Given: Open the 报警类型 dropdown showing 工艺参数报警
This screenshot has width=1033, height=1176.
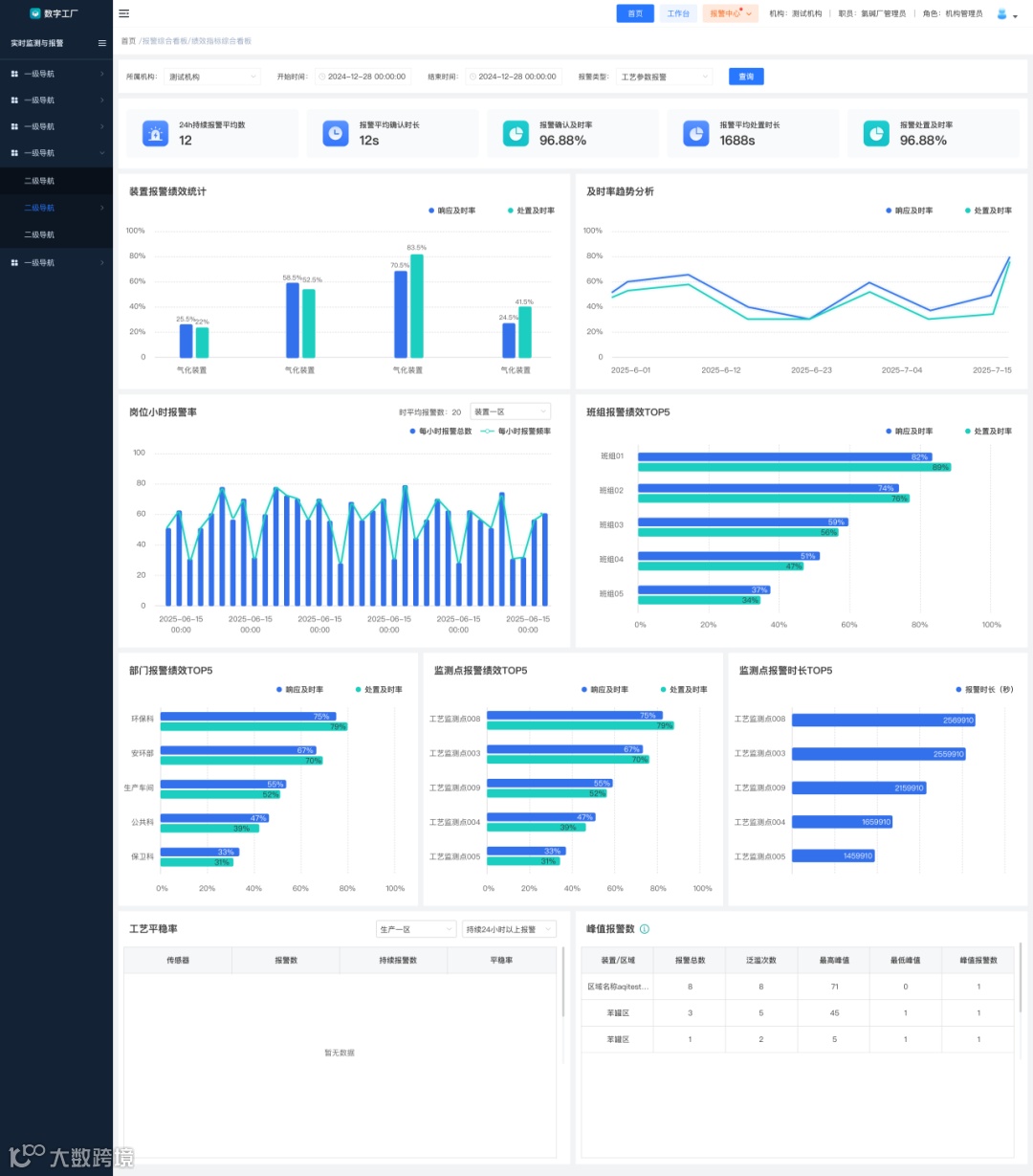Looking at the screenshot, I should coord(665,77).
